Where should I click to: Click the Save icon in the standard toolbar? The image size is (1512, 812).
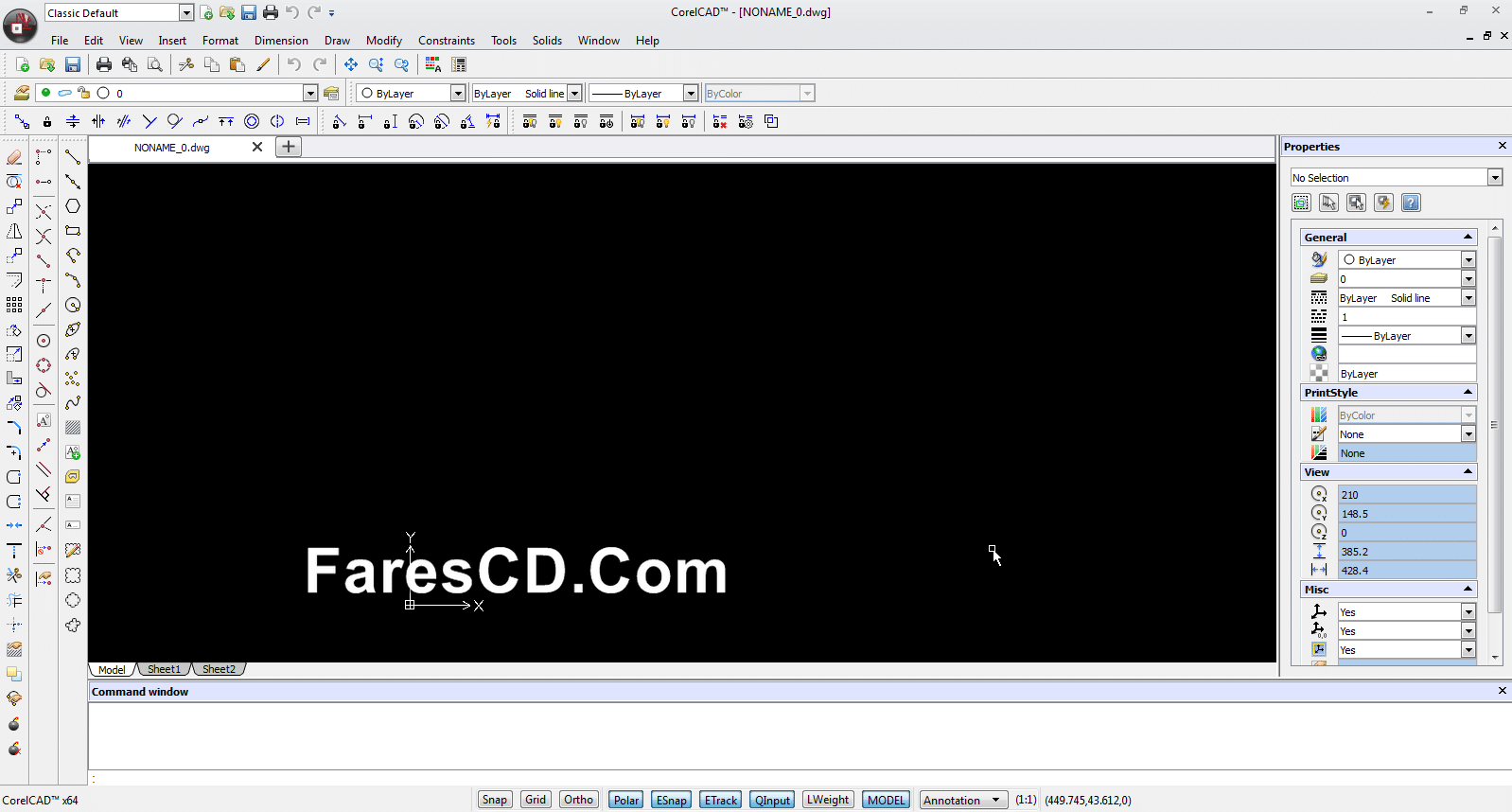pyautogui.click(x=73, y=64)
